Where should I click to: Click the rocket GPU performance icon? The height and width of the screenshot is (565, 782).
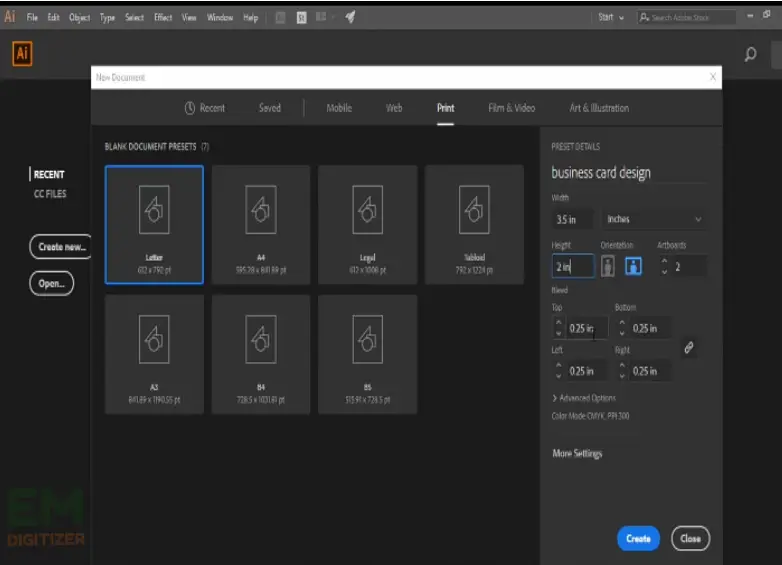(x=350, y=17)
